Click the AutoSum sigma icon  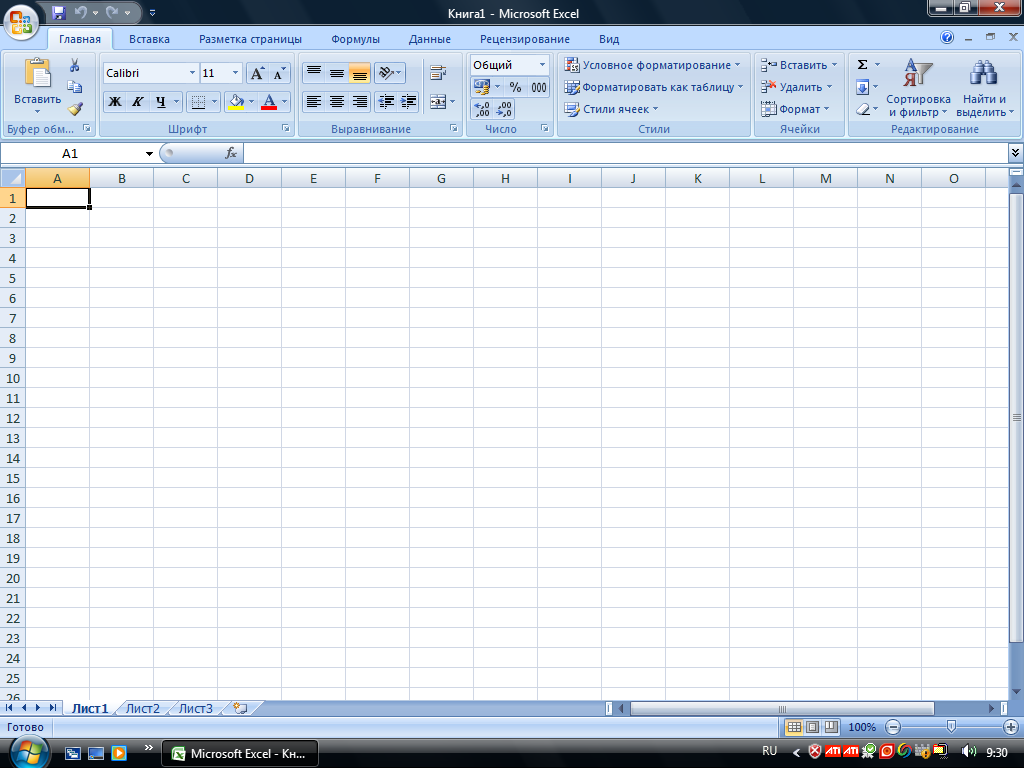(x=863, y=65)
